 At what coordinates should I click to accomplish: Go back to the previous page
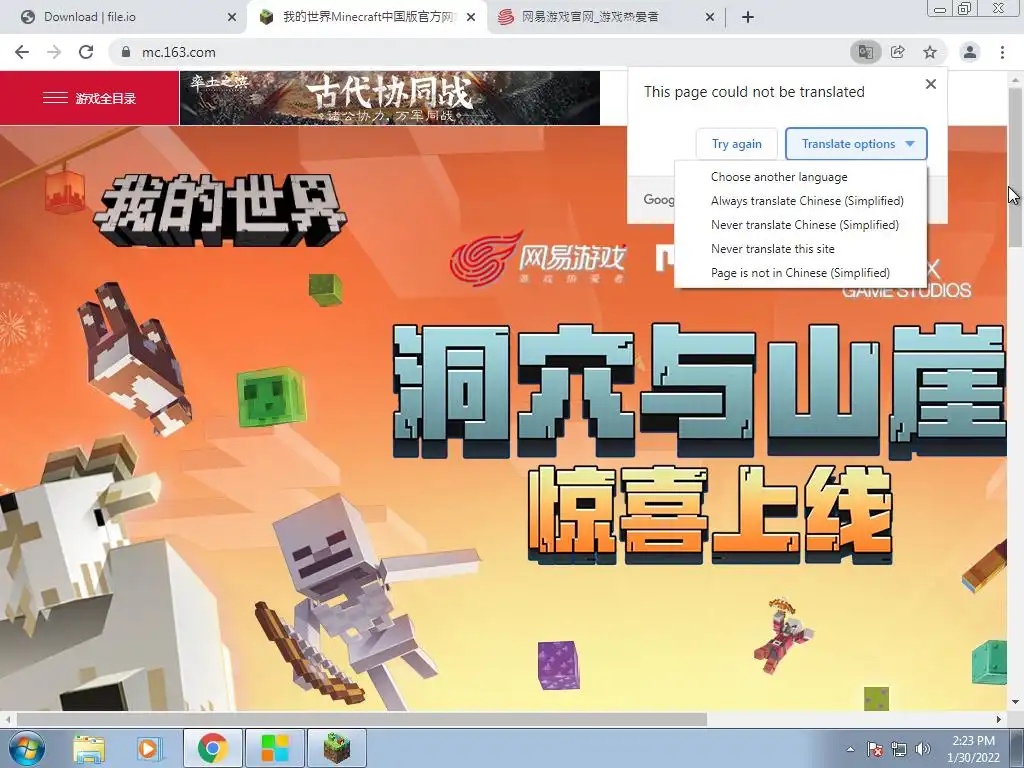coord(22,52)
